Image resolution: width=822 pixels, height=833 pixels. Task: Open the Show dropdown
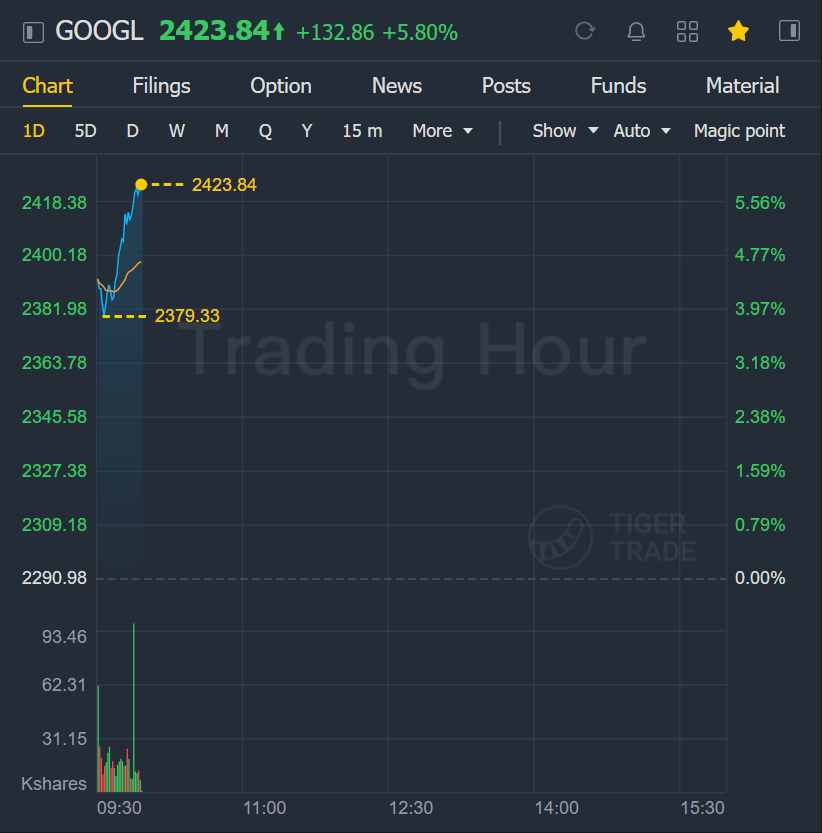point(565,131)
